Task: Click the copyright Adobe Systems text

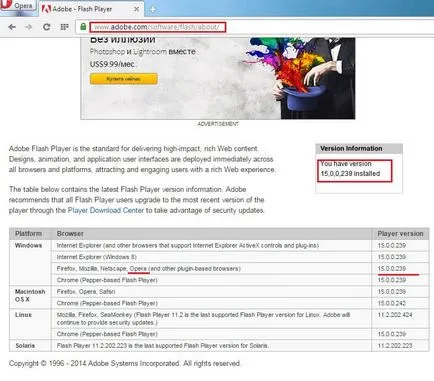Action: tap(124, 363)
